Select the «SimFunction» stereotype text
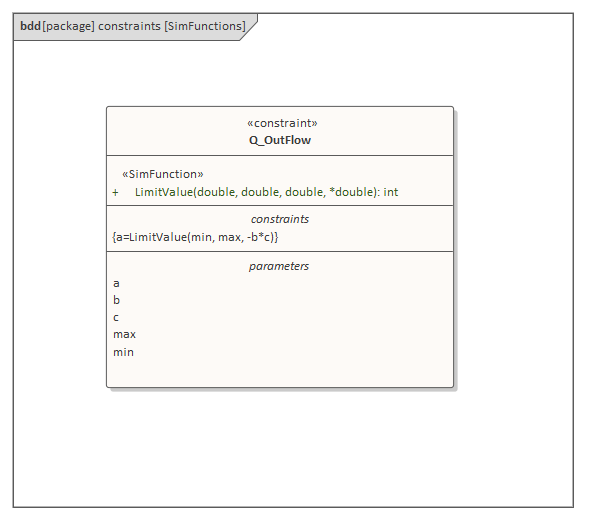This screenshot has width=589, height=523. 163,174
